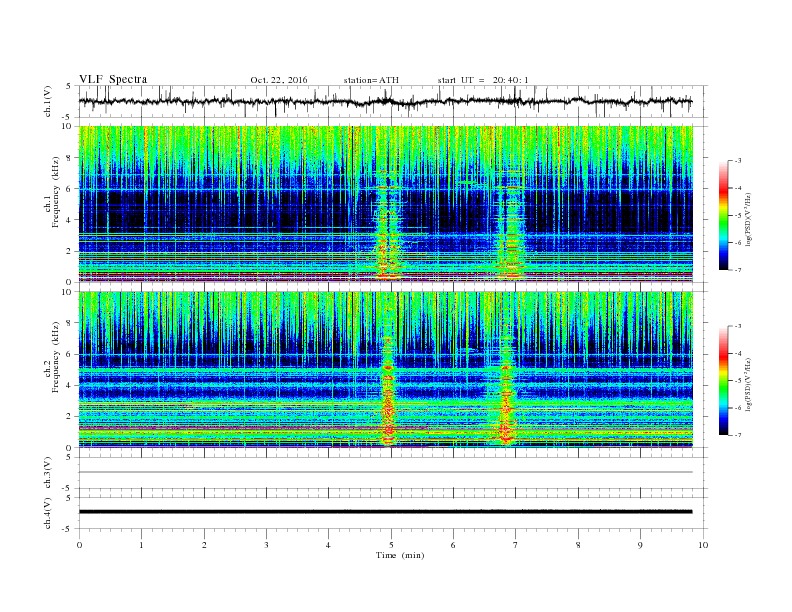
Task: Click the time-axis tick label "3"
Action: coord(266,545)
